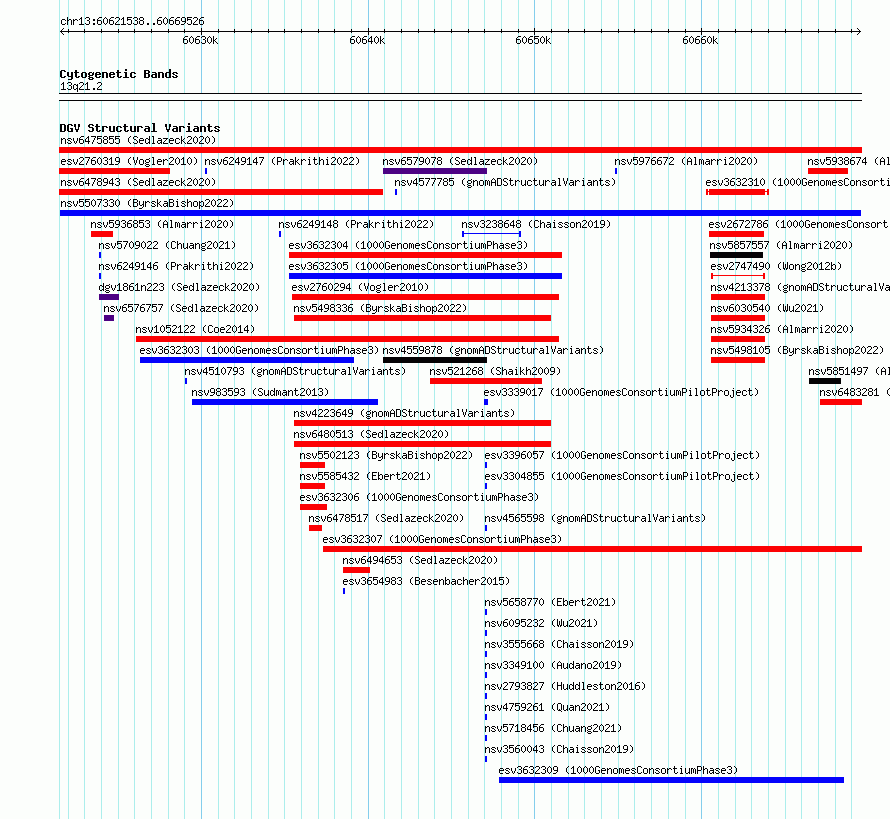This screenshot has width=890, height=819.
Task: Select nsv6249146 (Prakrithi2022) label
Action: pyautogui.click(x=176, y=266)
